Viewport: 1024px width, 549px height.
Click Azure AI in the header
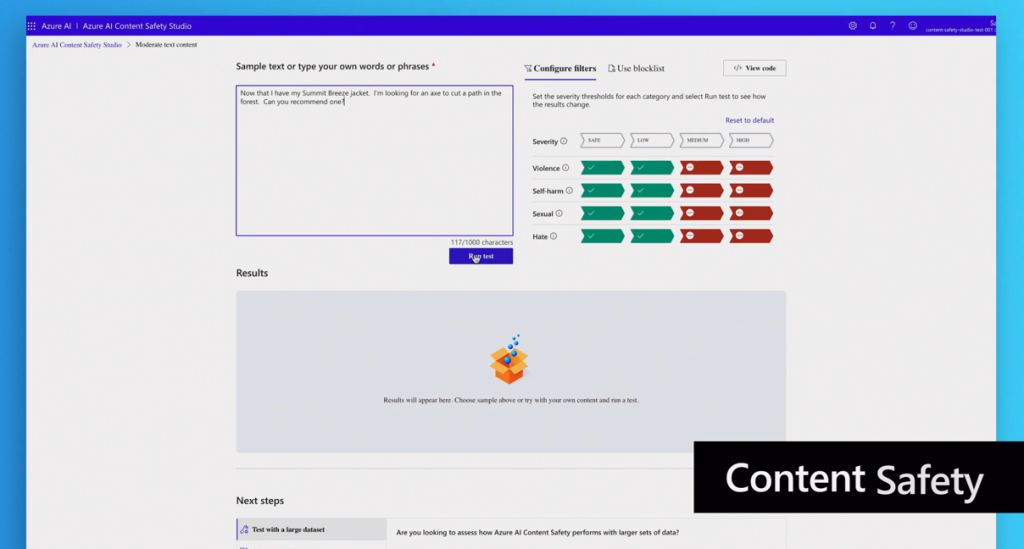tap(56, 26)
